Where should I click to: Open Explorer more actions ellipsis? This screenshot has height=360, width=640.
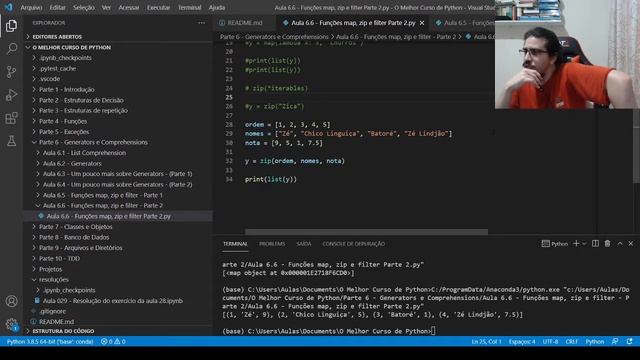pyautogui.click(x=202, y=23)
